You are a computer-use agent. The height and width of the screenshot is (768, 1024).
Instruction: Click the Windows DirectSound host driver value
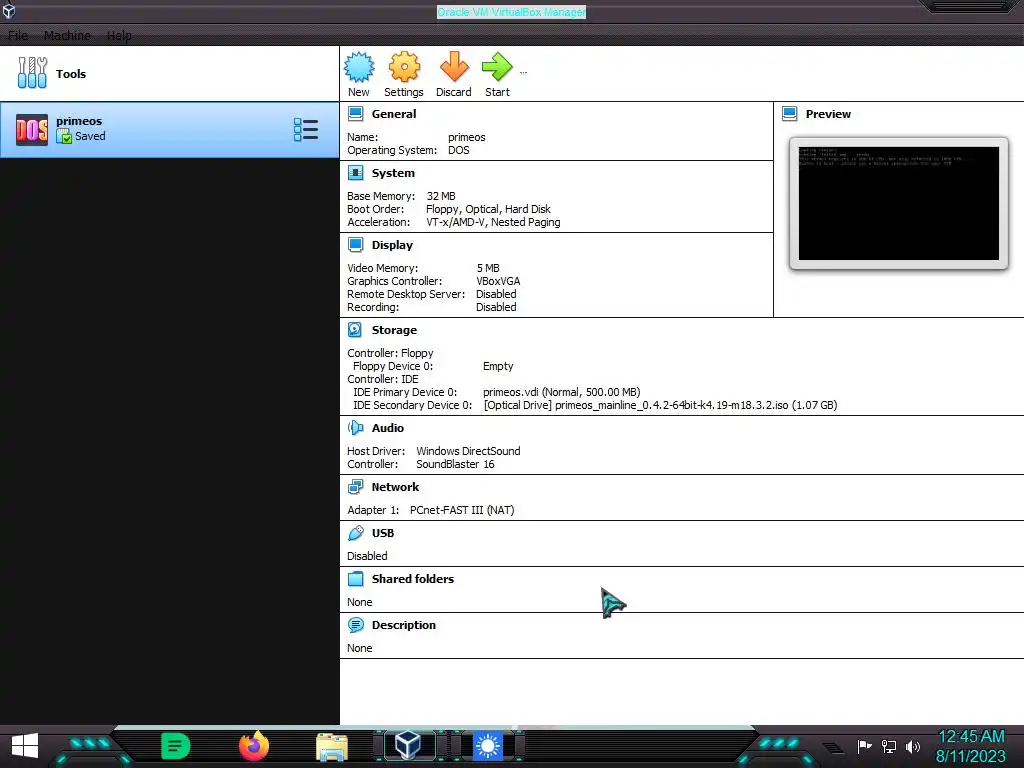coord(468,451)
